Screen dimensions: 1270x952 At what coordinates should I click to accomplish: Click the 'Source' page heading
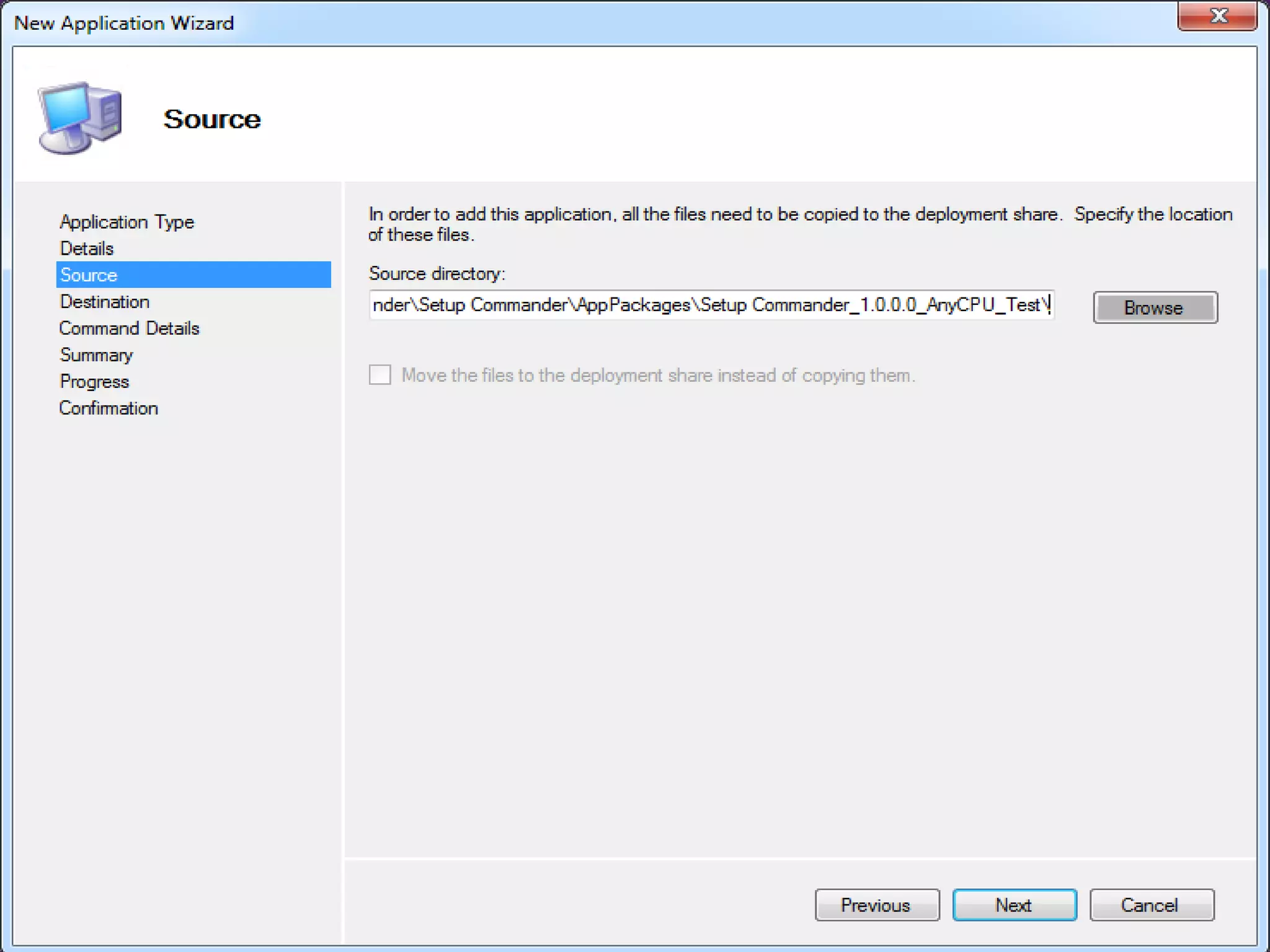[x=211, y=119]
